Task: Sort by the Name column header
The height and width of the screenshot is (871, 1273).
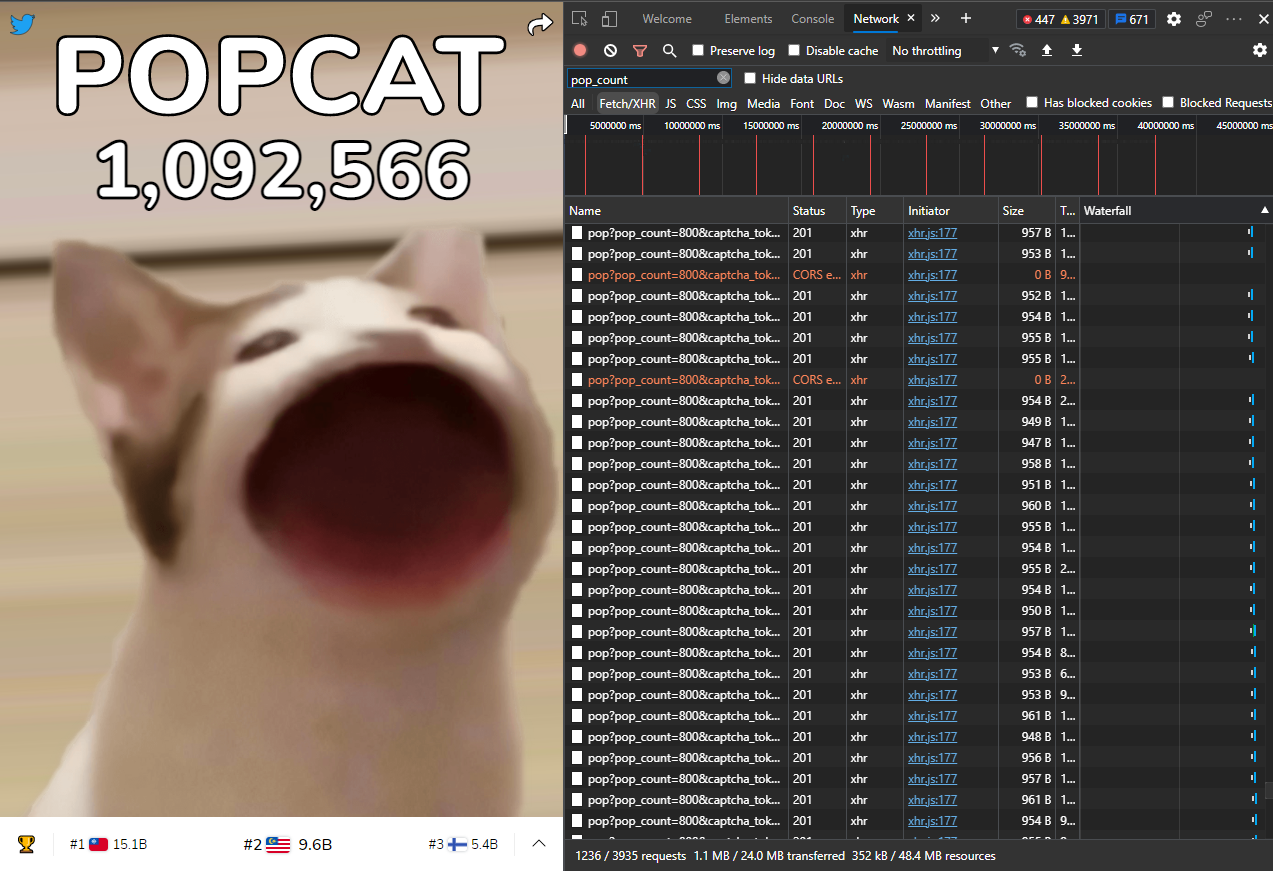Action: (677, 211)
